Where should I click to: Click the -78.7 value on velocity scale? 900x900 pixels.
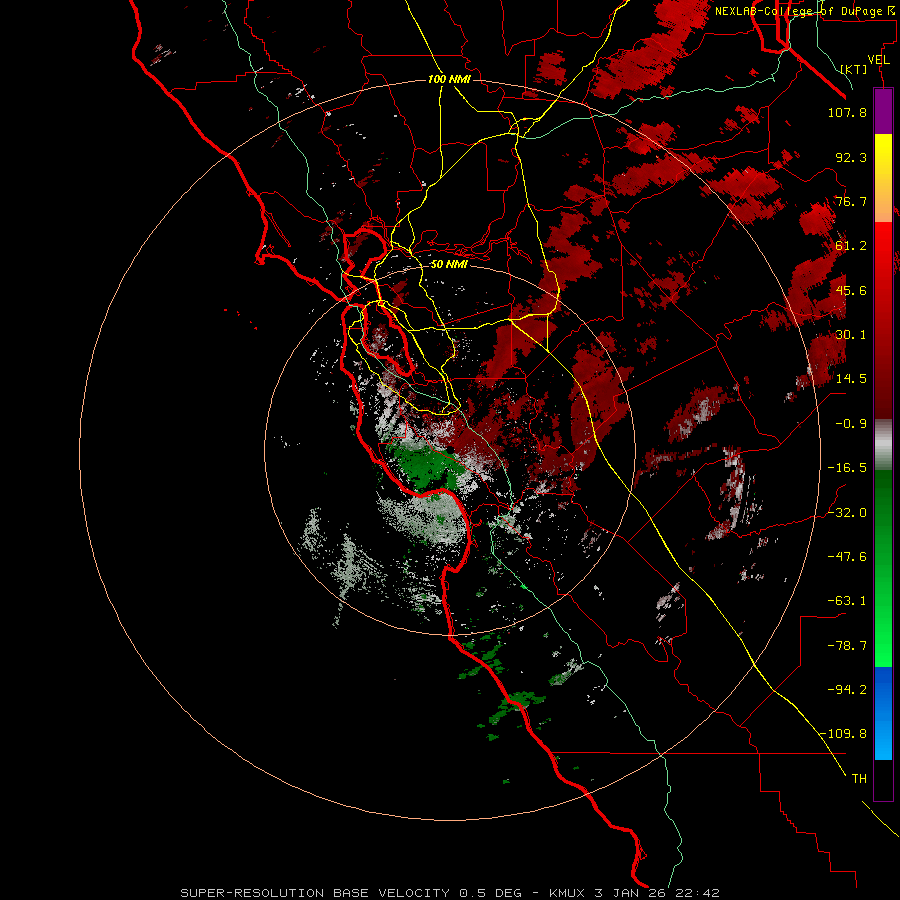[847, 646]
